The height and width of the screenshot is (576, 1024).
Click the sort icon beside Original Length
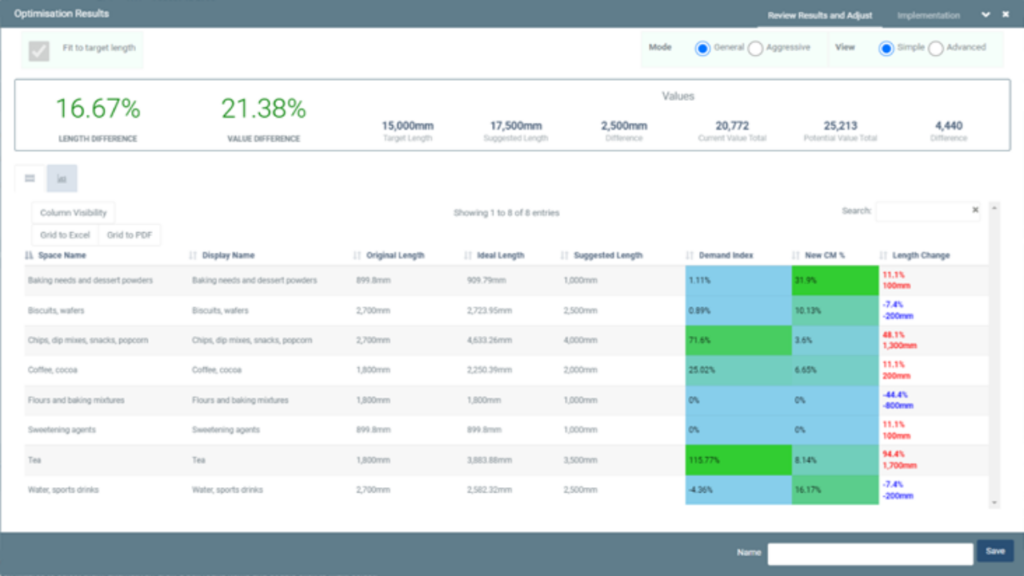[x=357, y=256]
